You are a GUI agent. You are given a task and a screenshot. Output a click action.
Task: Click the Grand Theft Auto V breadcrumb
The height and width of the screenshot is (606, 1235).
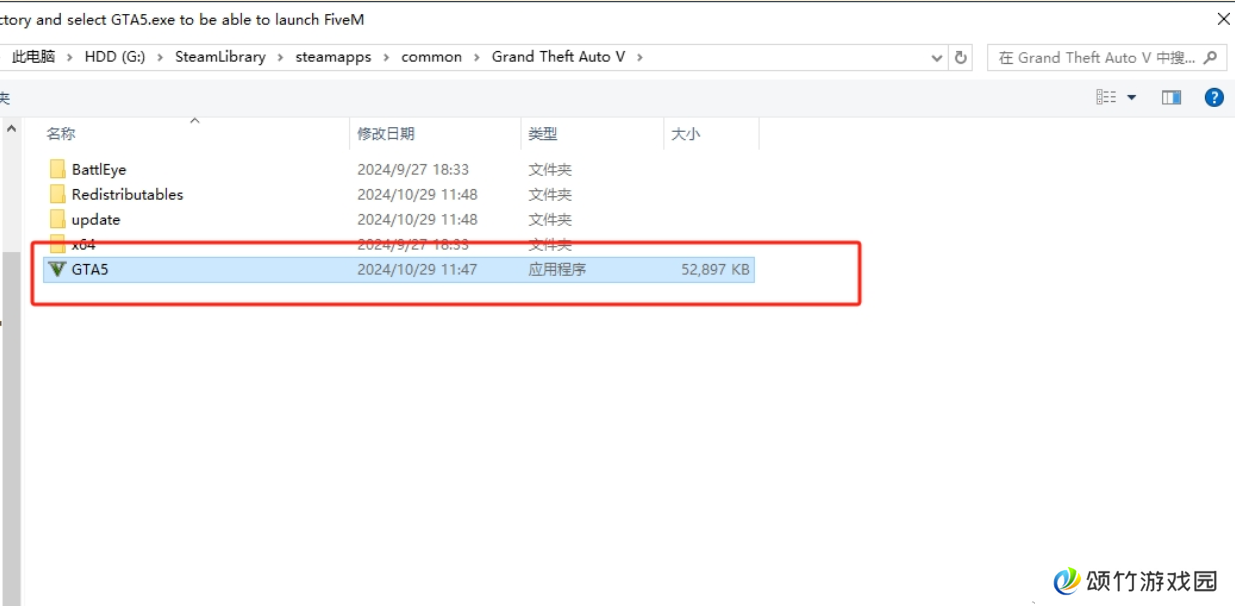point(558,57)
